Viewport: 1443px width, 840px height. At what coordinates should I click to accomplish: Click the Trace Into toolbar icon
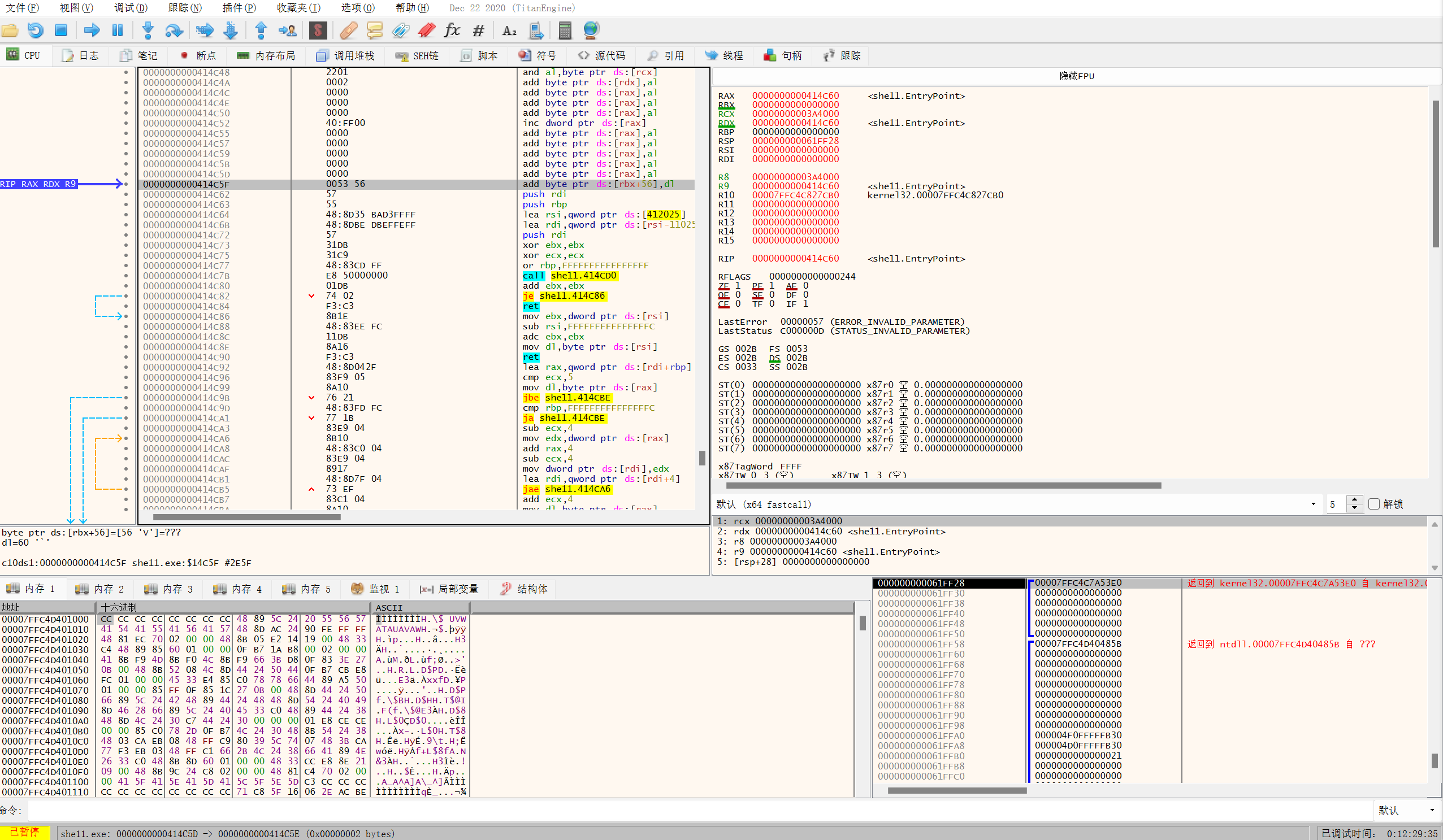pos(205,31)
